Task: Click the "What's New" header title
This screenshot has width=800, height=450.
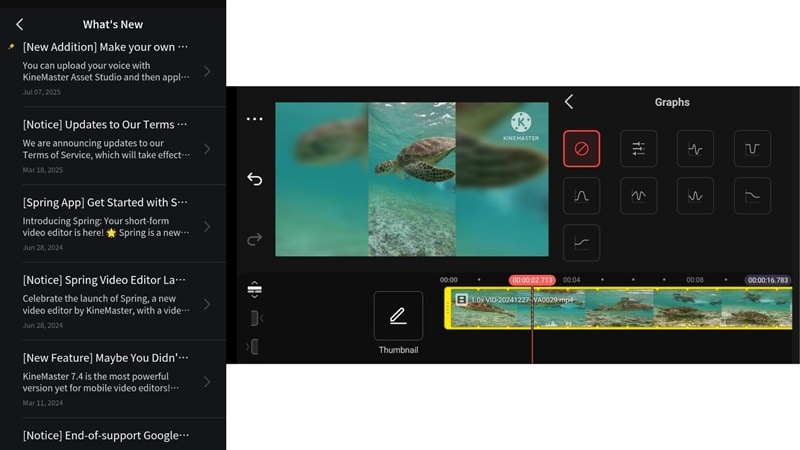Action: point(113,24)
